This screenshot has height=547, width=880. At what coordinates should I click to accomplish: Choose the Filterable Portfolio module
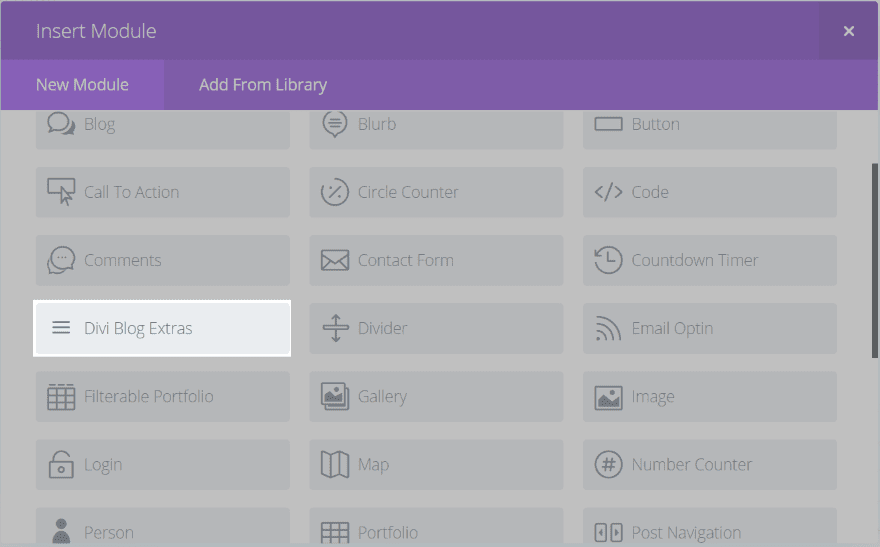click(162, 396)
